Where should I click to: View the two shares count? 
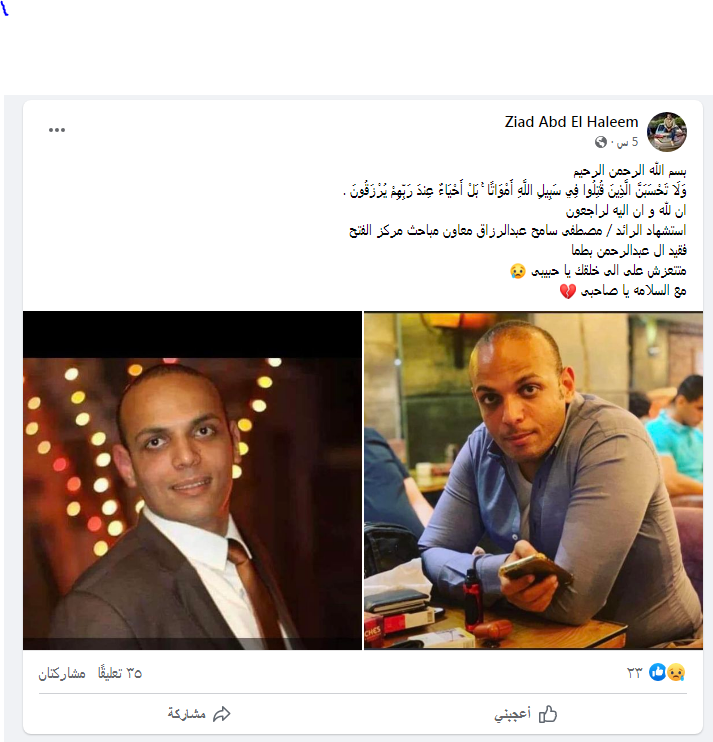tap(62, 673)
